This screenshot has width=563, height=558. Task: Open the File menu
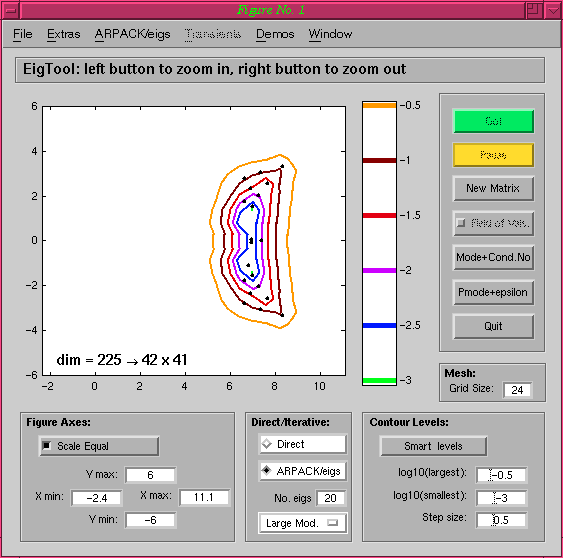coord(23,34)
